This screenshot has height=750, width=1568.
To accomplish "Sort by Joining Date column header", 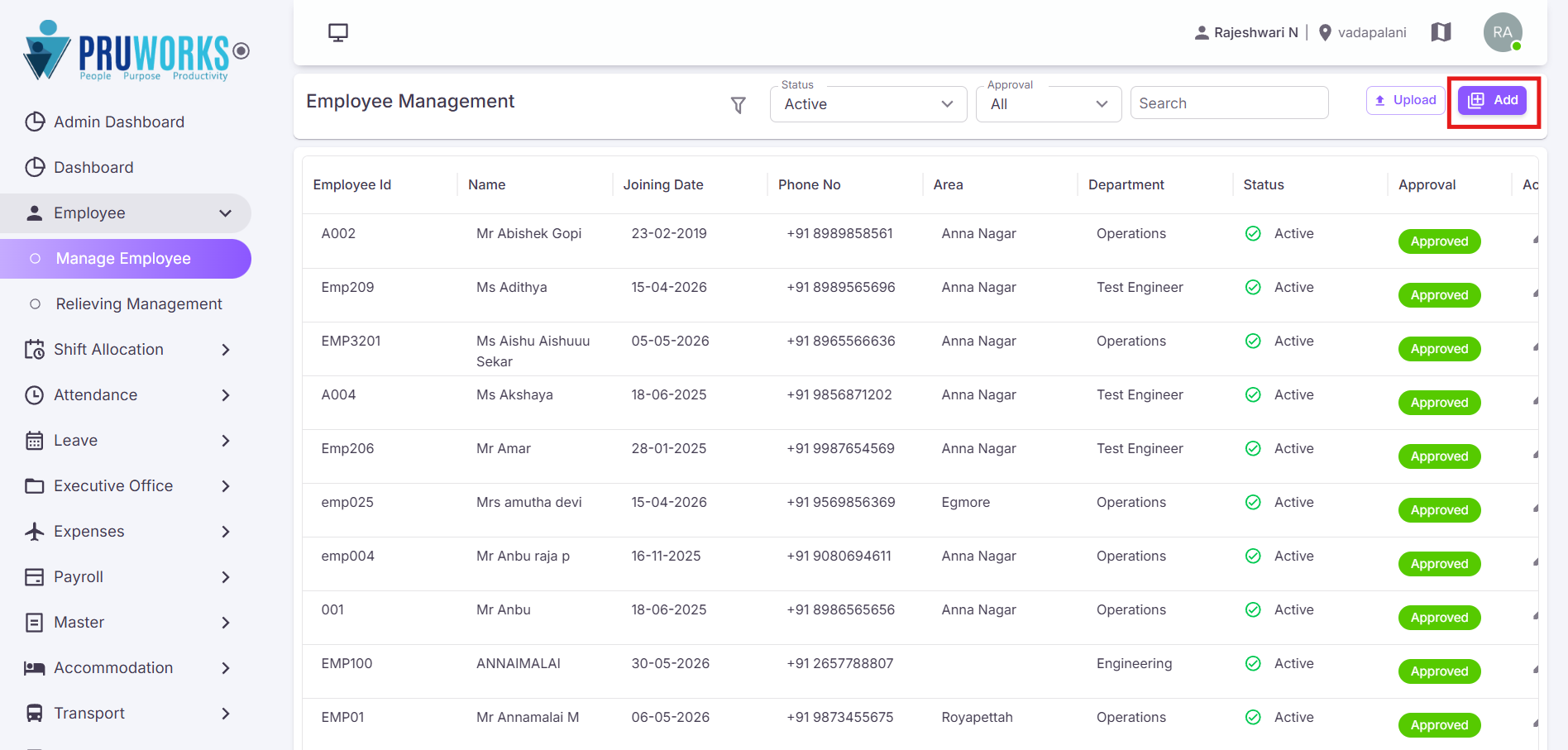I will (663, 184).
